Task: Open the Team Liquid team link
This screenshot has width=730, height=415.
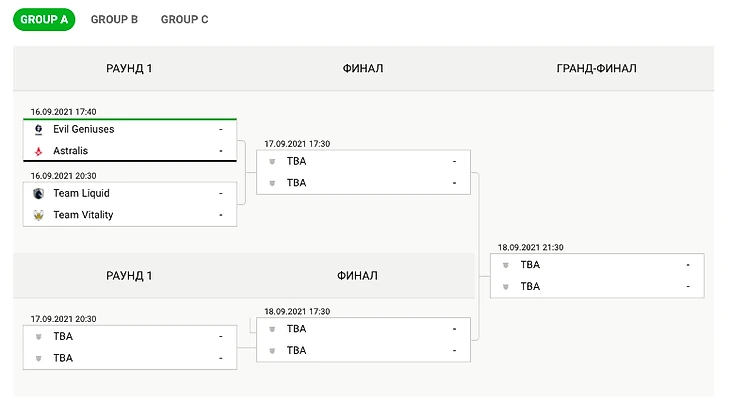Action: tap(81, 194)
